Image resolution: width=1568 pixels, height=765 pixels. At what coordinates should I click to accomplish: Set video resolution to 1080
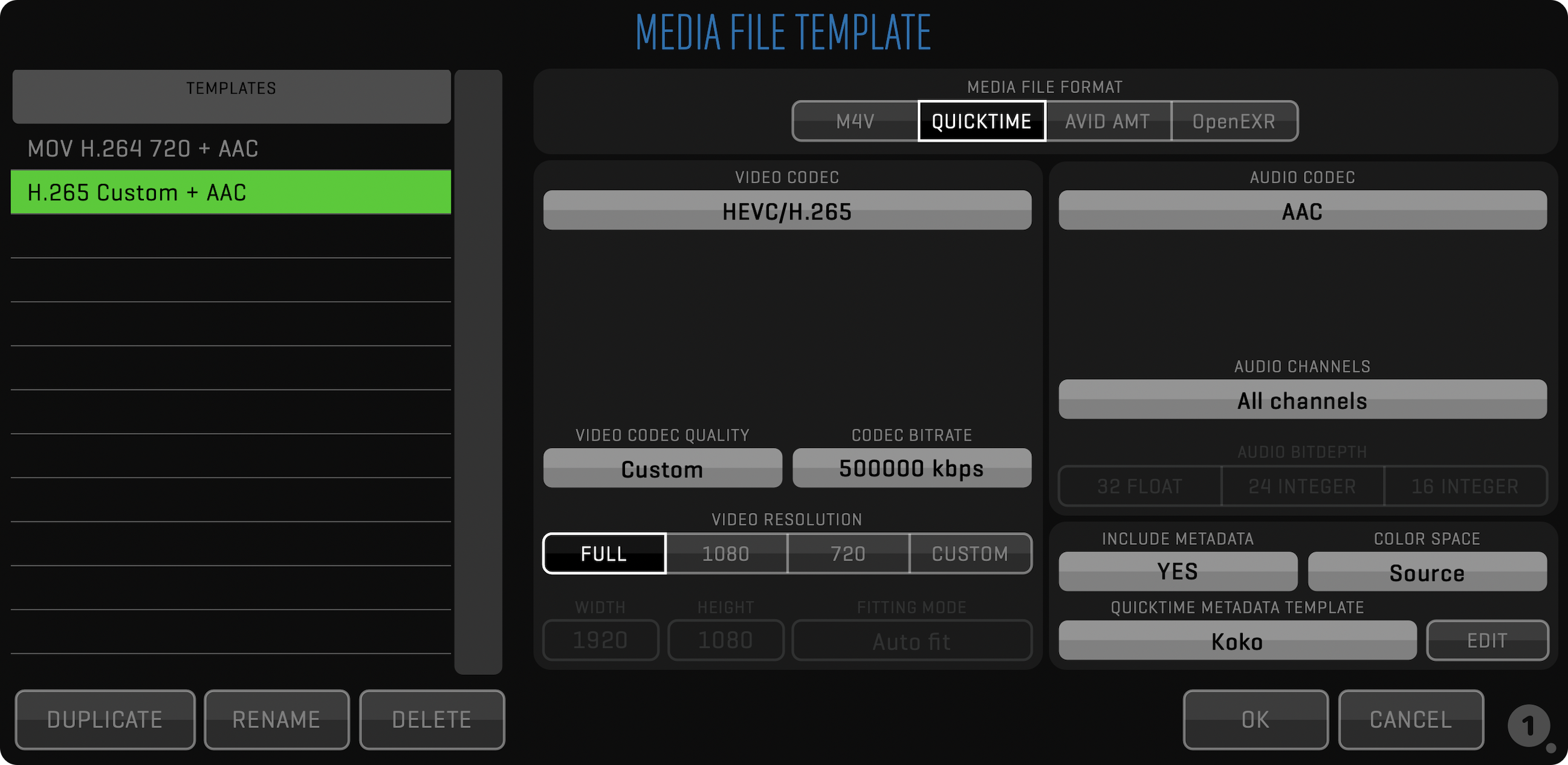[725, 554]
